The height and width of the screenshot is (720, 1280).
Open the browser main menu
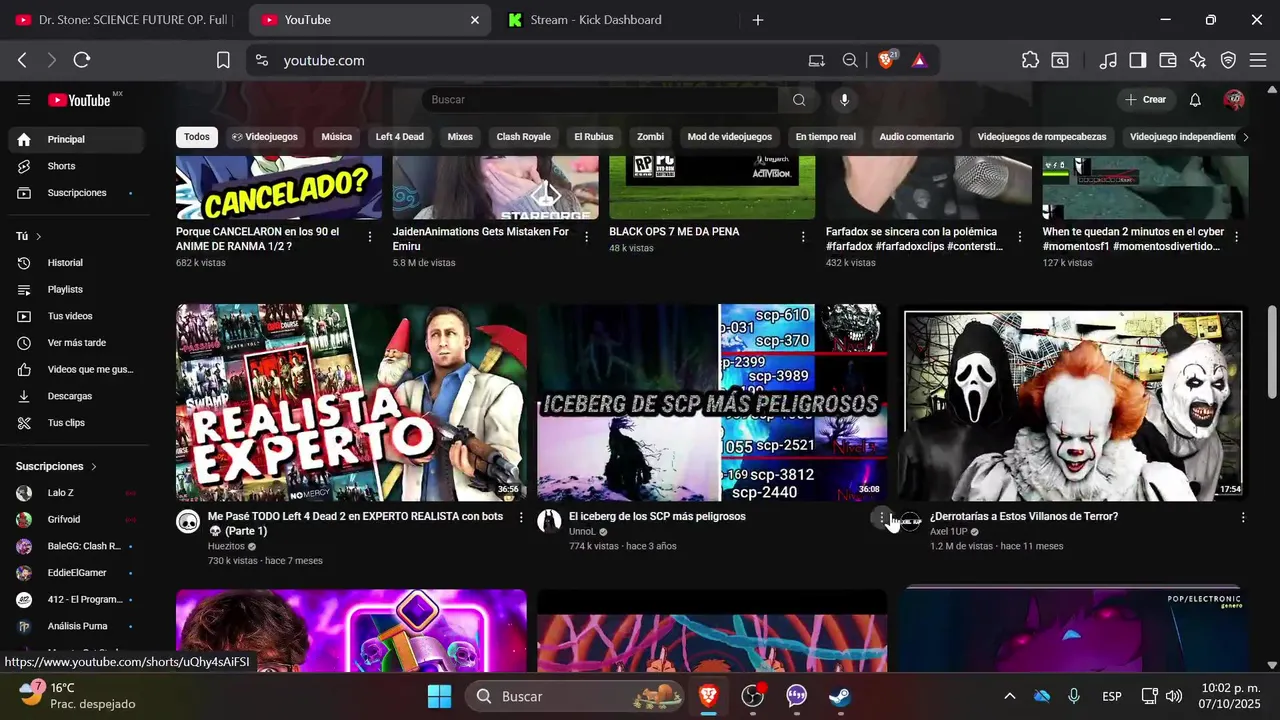point(1258,60)
